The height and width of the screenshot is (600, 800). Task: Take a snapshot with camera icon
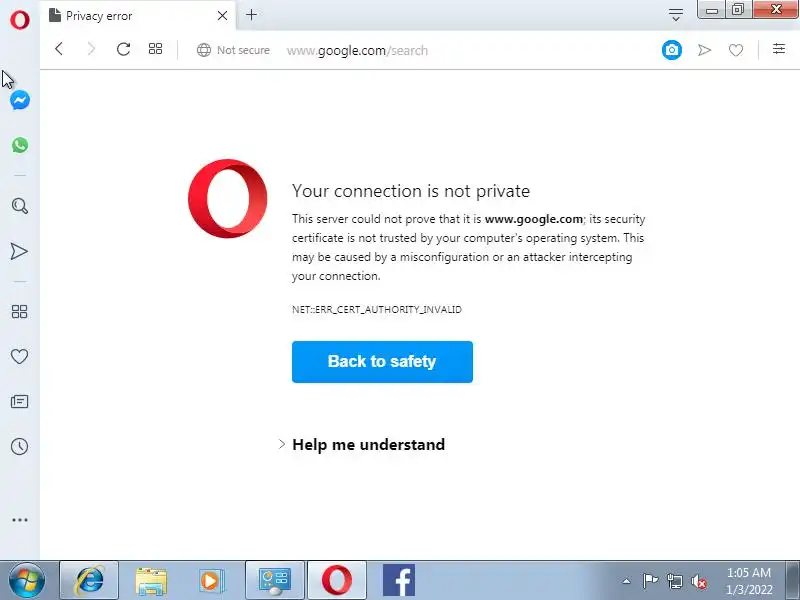point(672,50)
